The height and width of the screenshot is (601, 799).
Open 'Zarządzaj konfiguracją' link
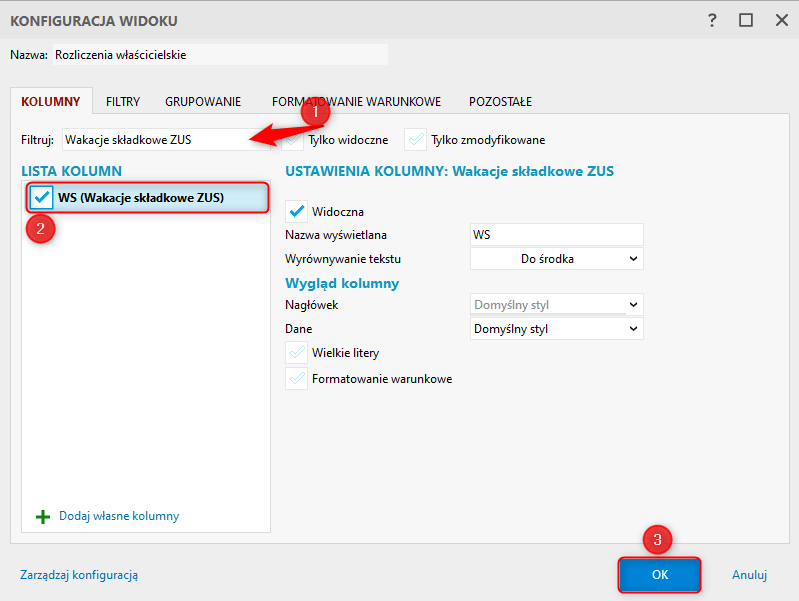pyautogui.click(x=79, y=574)
